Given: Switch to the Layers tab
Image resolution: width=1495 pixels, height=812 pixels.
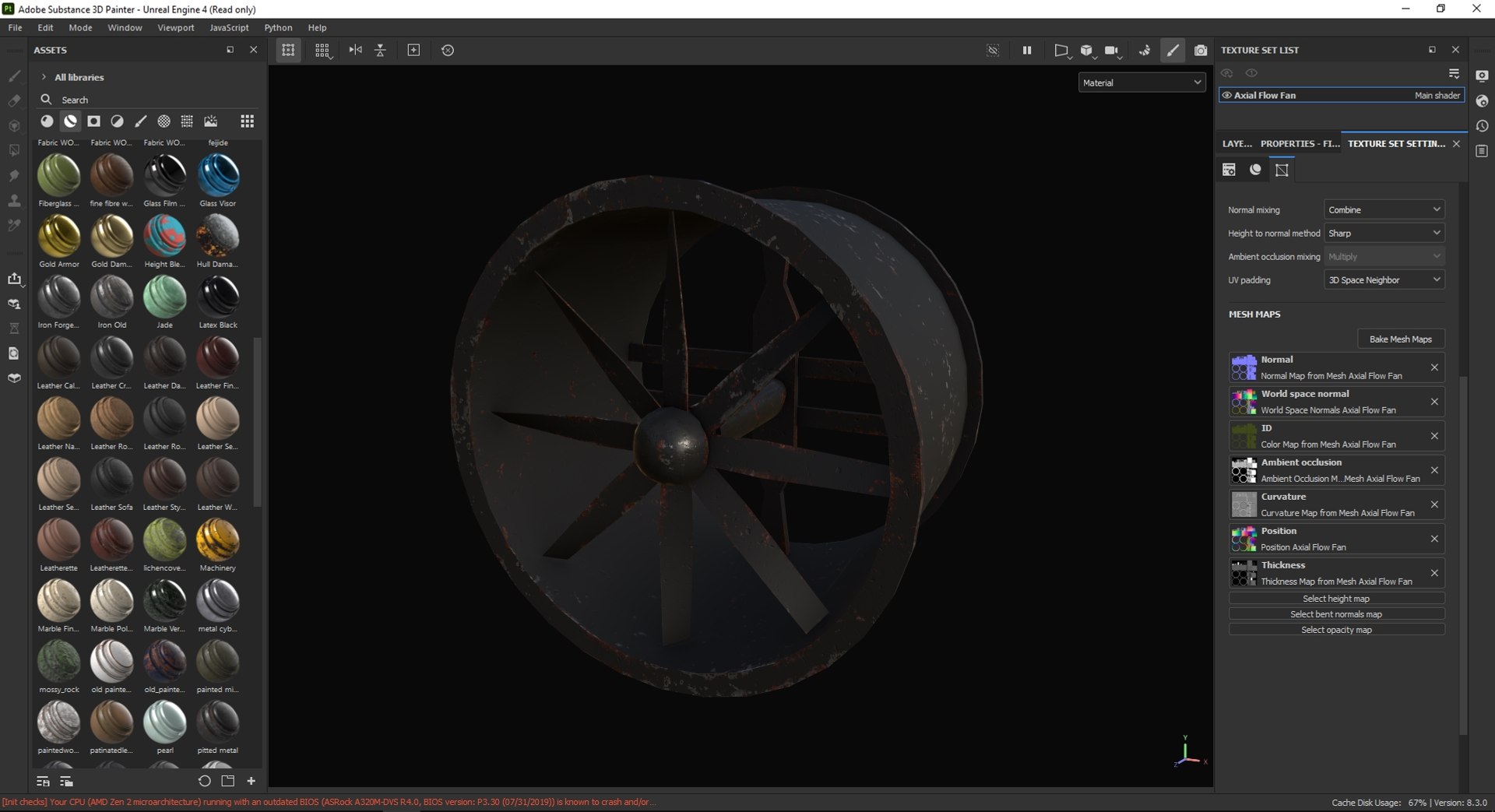Looking at the screenshot, I should click(x=1236, y=144).
